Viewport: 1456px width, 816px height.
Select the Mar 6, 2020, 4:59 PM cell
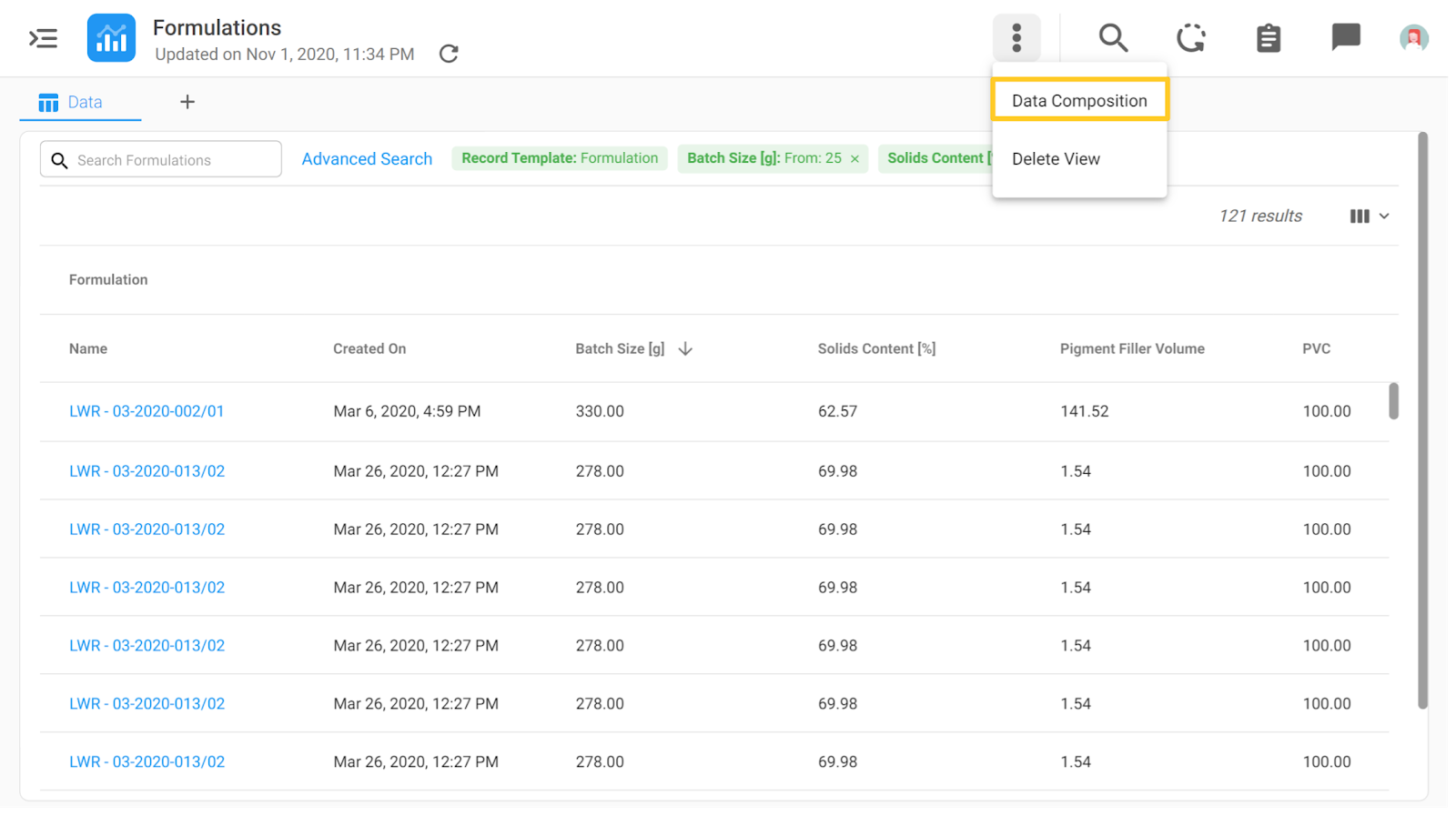(407, 411)
